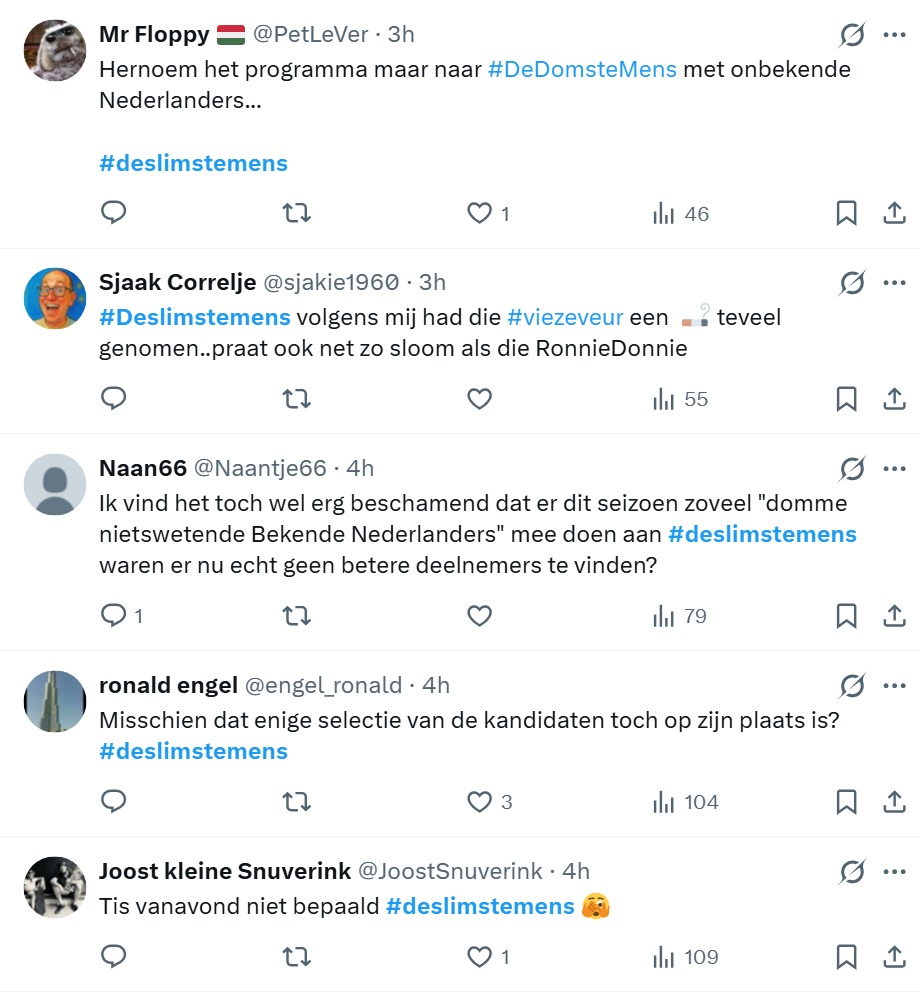The width and height of the screenshot is (920, 993).
Task: Share Naan66's tweet
Action: (894, 616)
